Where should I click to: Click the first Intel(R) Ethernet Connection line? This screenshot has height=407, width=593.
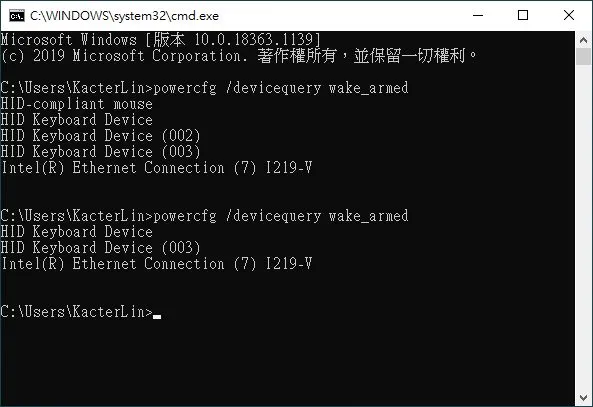(x=157, y=168)
